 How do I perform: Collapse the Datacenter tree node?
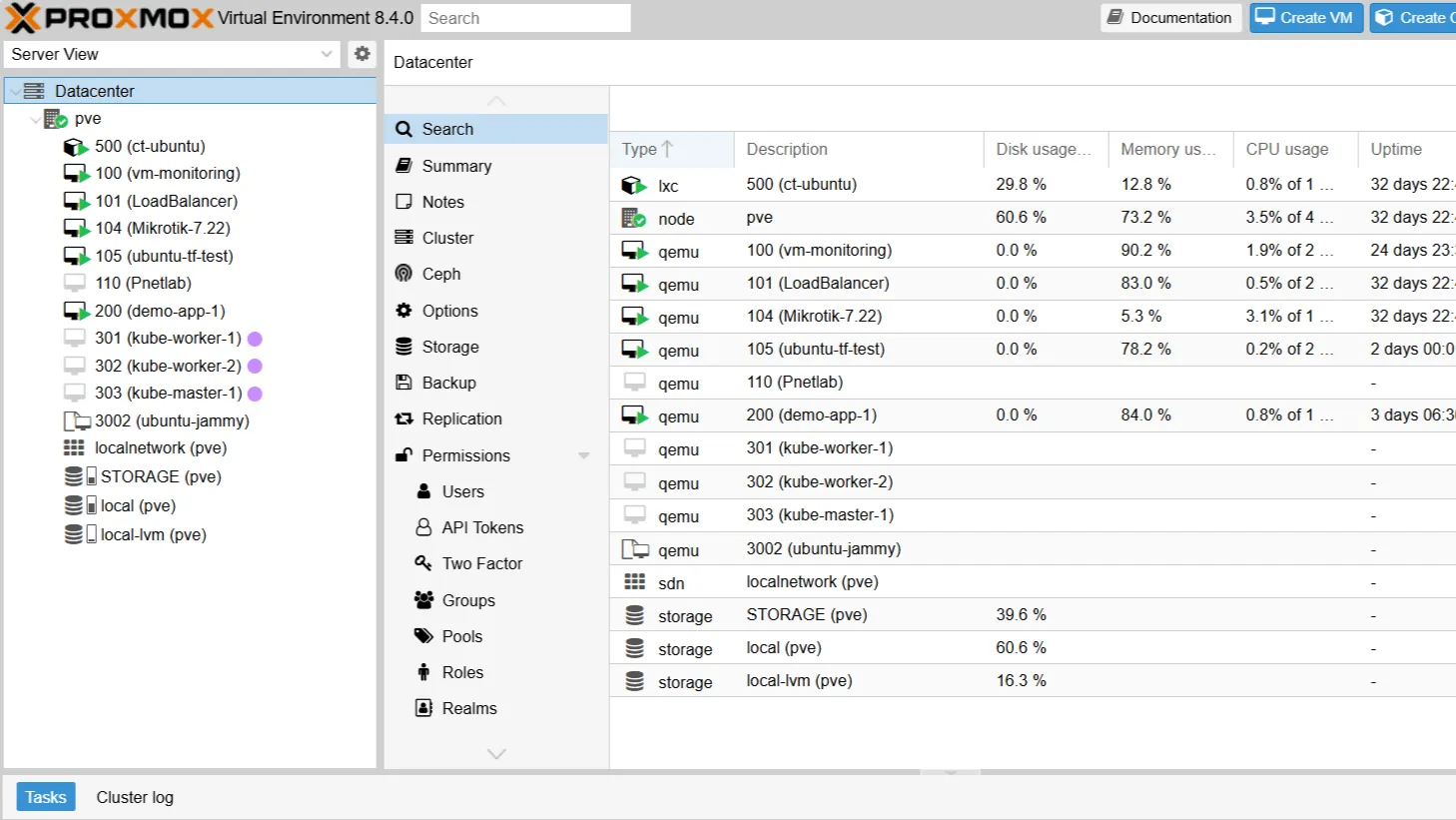[14, 91]
